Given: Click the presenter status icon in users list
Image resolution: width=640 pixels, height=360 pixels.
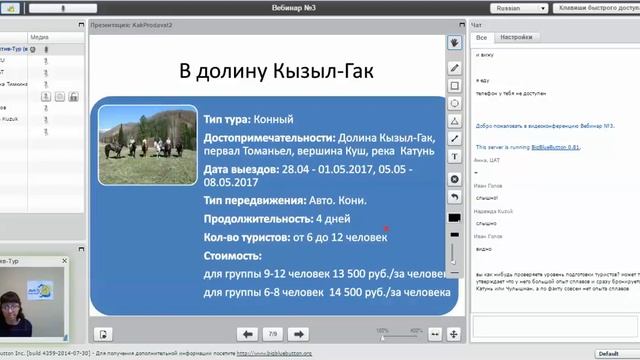Looking at the screenshot, I should [33, 49].
